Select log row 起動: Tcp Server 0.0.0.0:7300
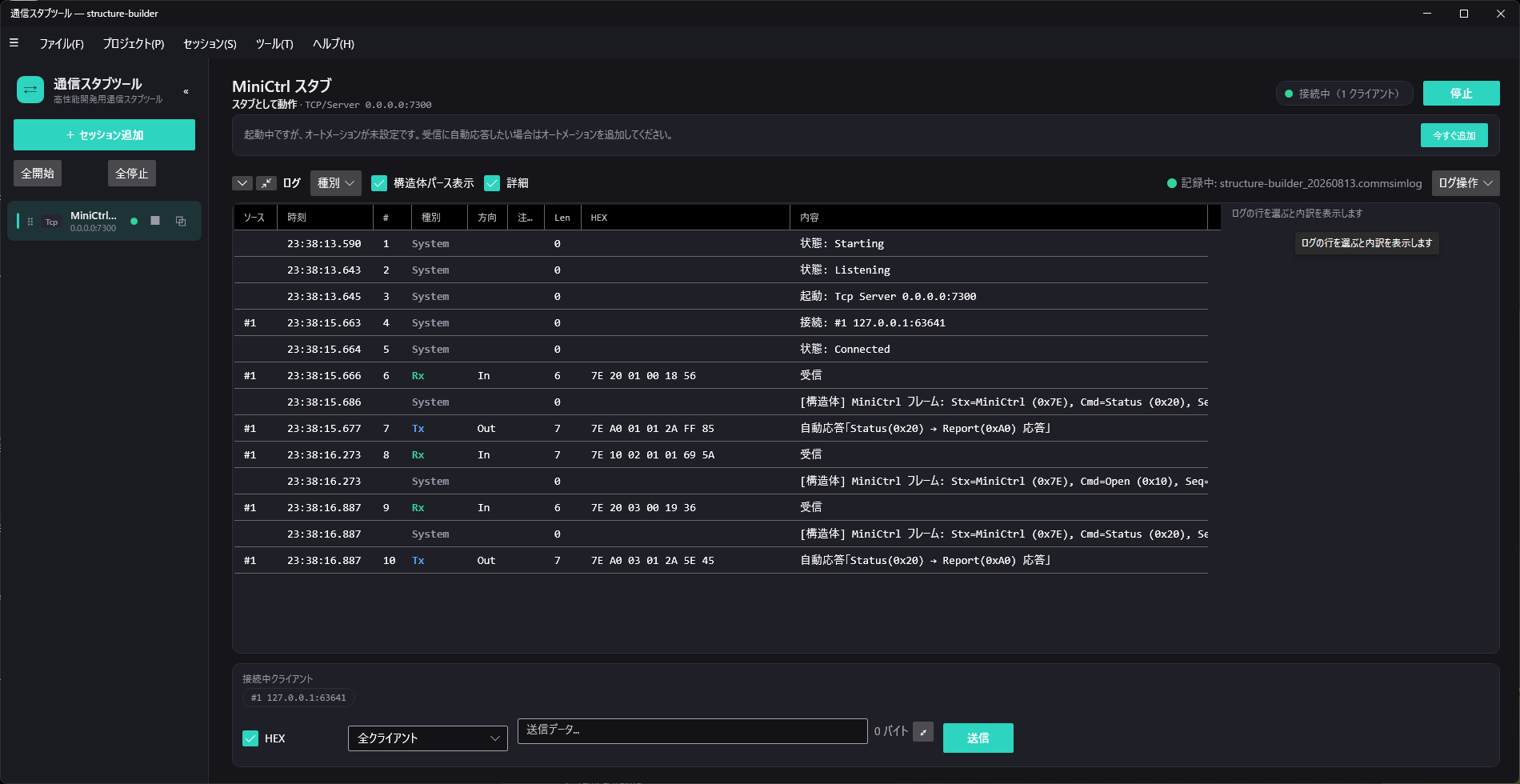Screen dimensions: 1520x784 click(x=721, y=296)
